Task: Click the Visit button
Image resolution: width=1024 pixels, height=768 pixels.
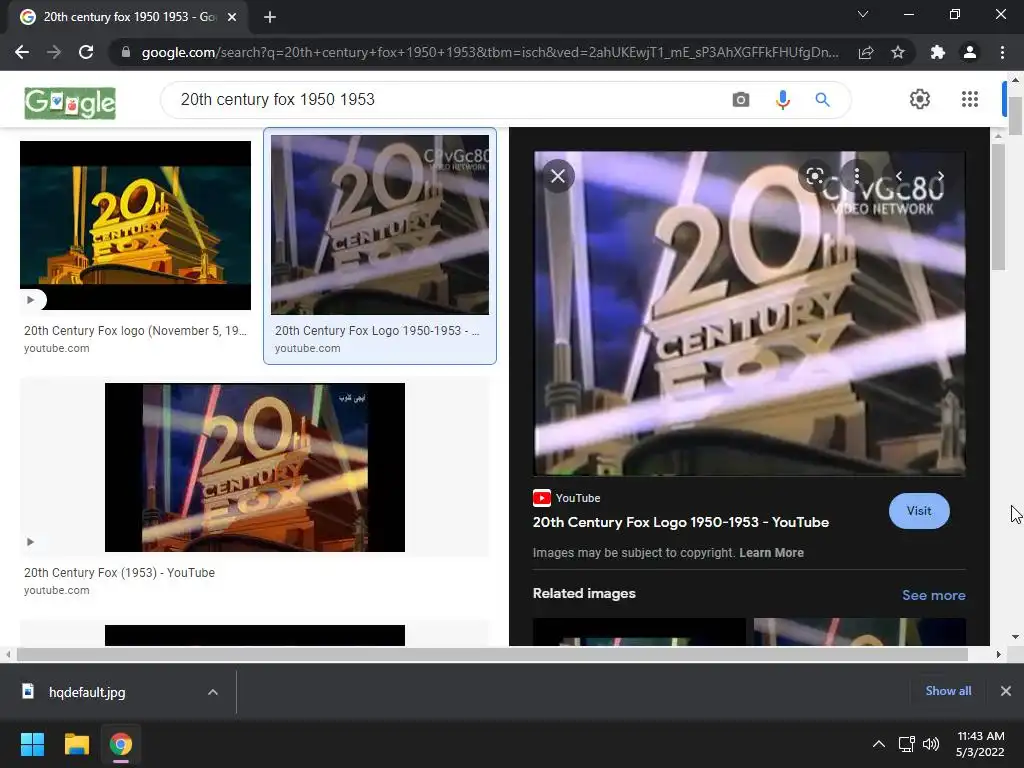Action: [919, 511]
